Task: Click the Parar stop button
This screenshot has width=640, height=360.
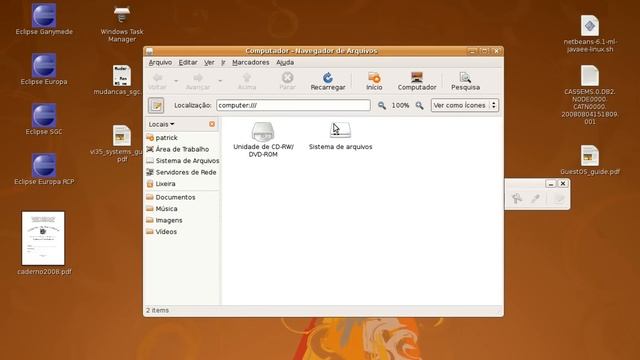Action: click(x=287, y=81)
